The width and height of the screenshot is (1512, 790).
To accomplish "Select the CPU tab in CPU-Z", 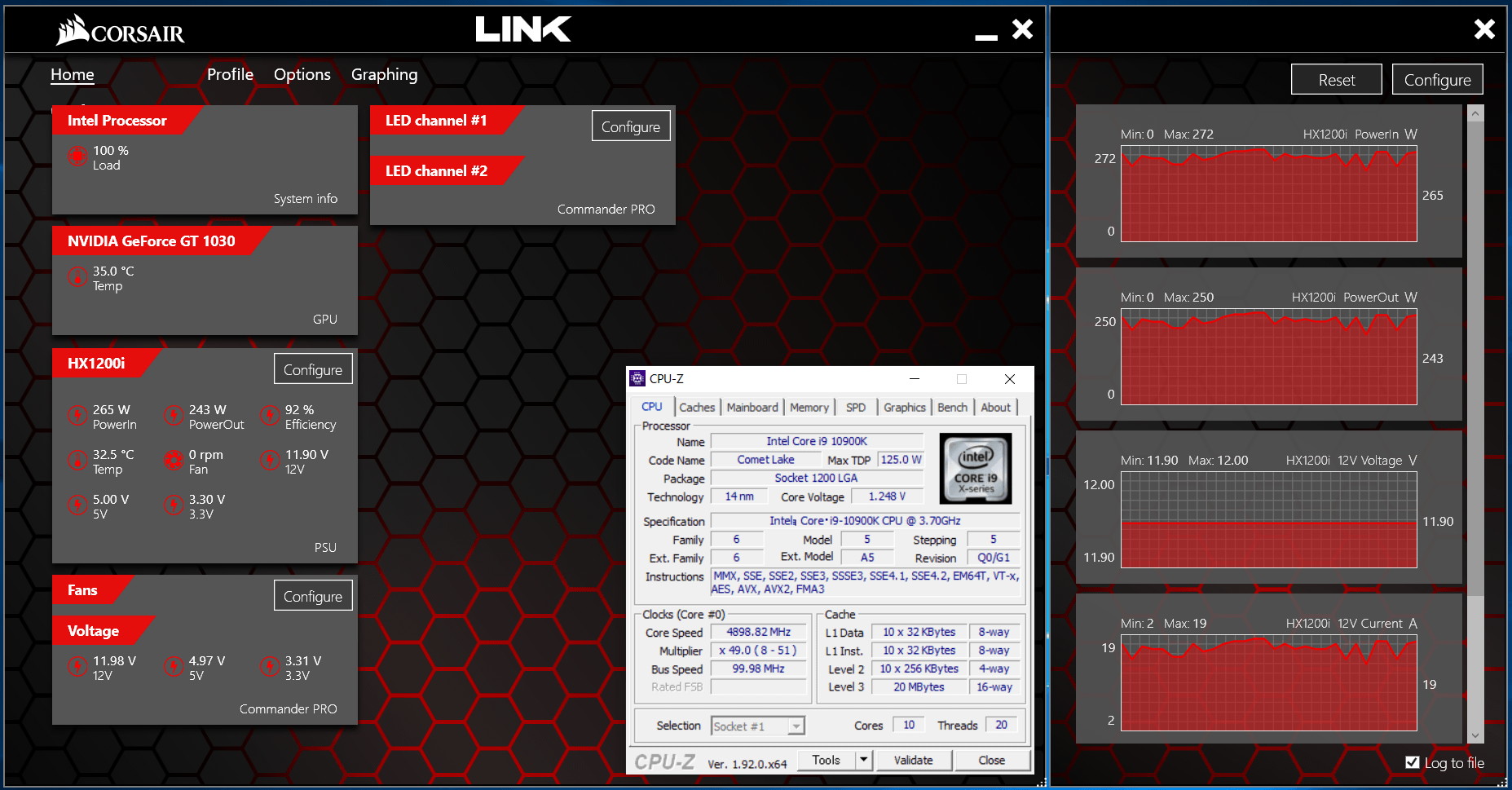I will coord(652,406).
